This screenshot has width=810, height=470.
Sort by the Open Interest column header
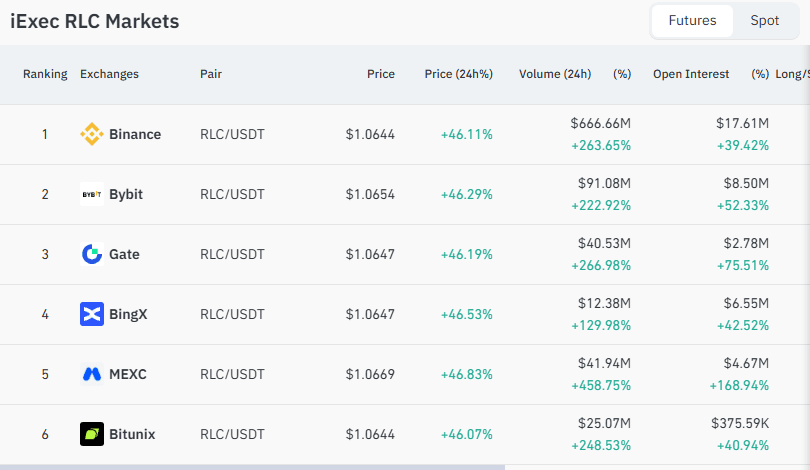click(x=691, y=74)
